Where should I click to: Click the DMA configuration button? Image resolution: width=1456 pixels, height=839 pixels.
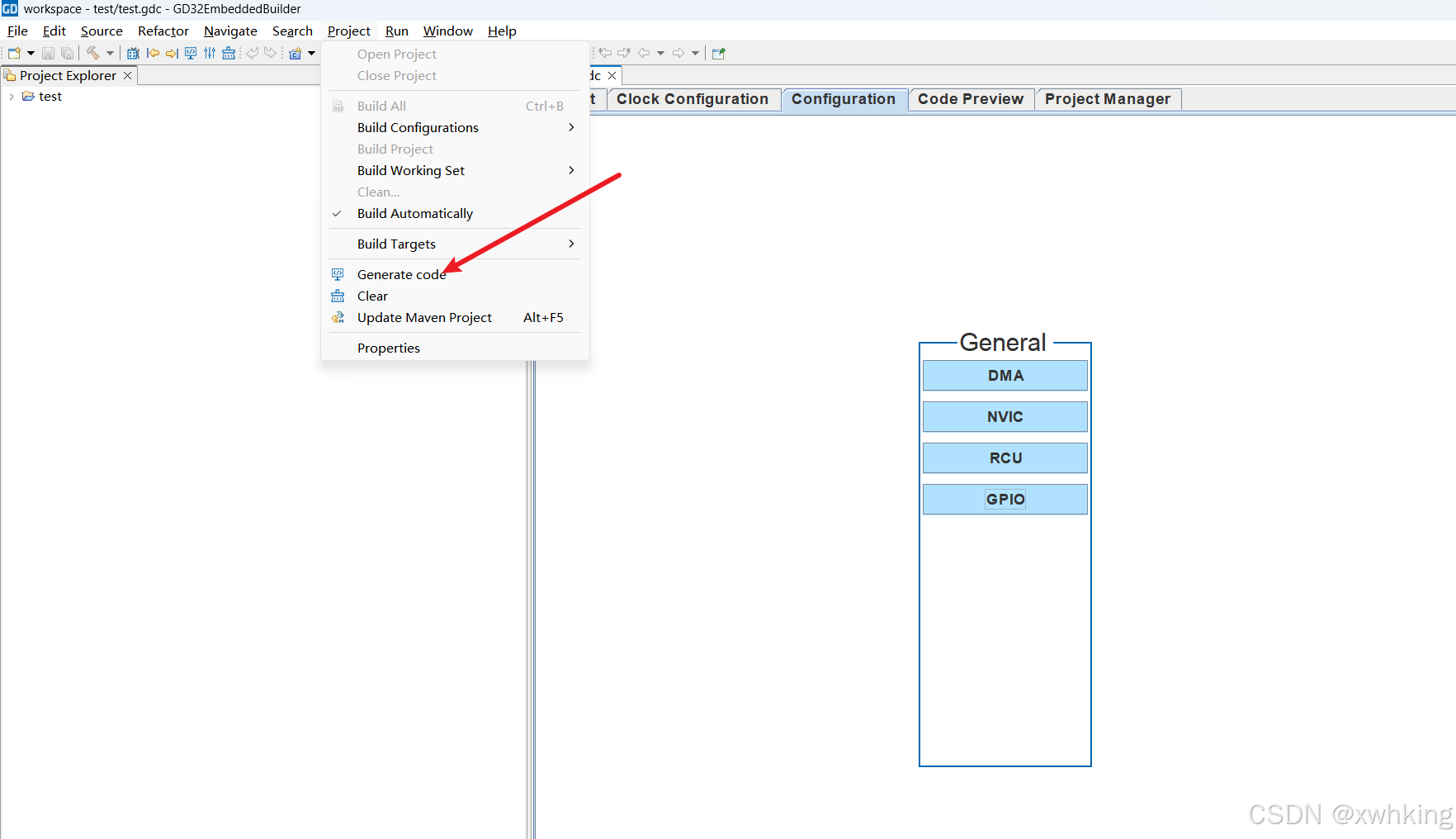pyautogui.click(x=1005, y=376)
